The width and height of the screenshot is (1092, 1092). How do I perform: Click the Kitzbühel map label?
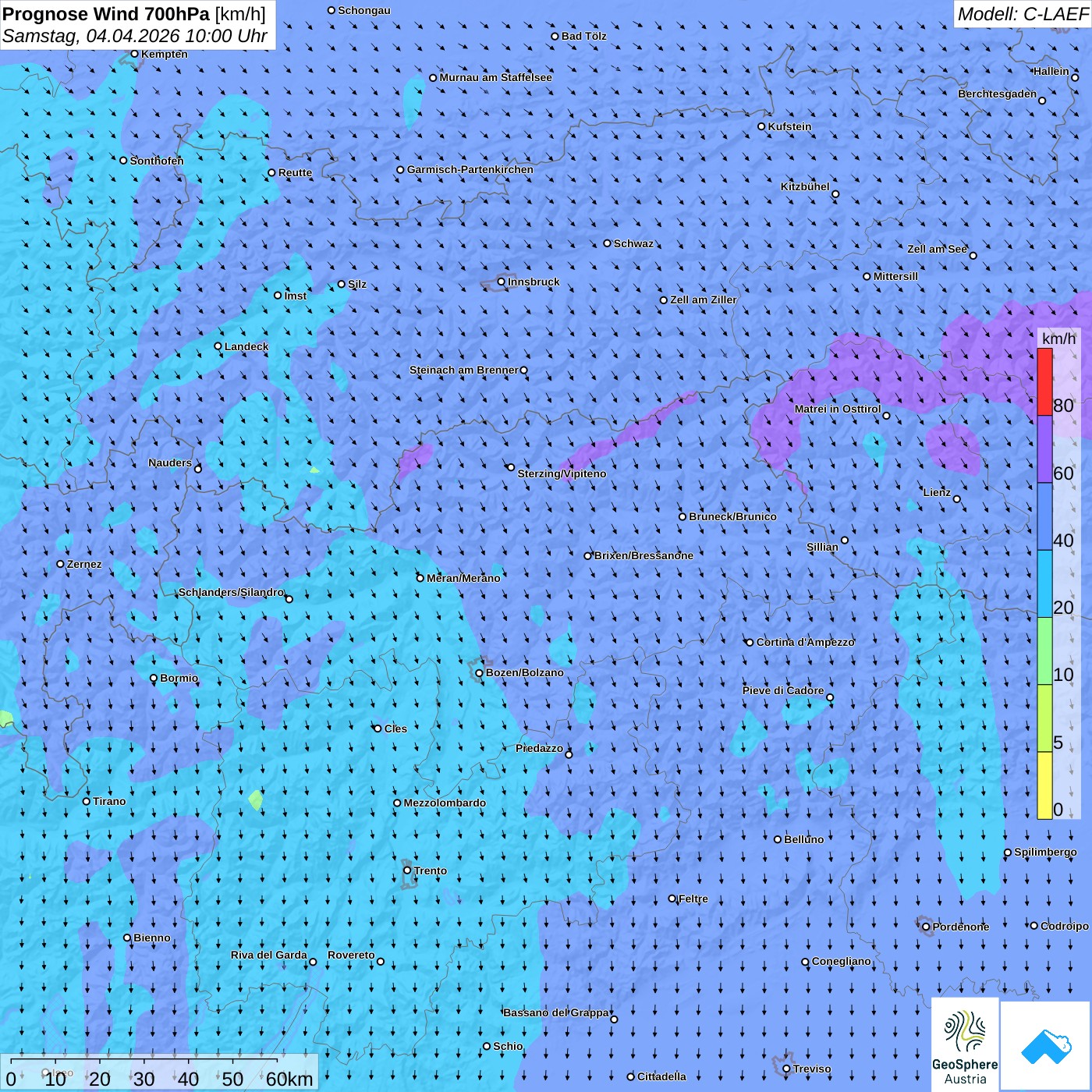pos(805,186)
